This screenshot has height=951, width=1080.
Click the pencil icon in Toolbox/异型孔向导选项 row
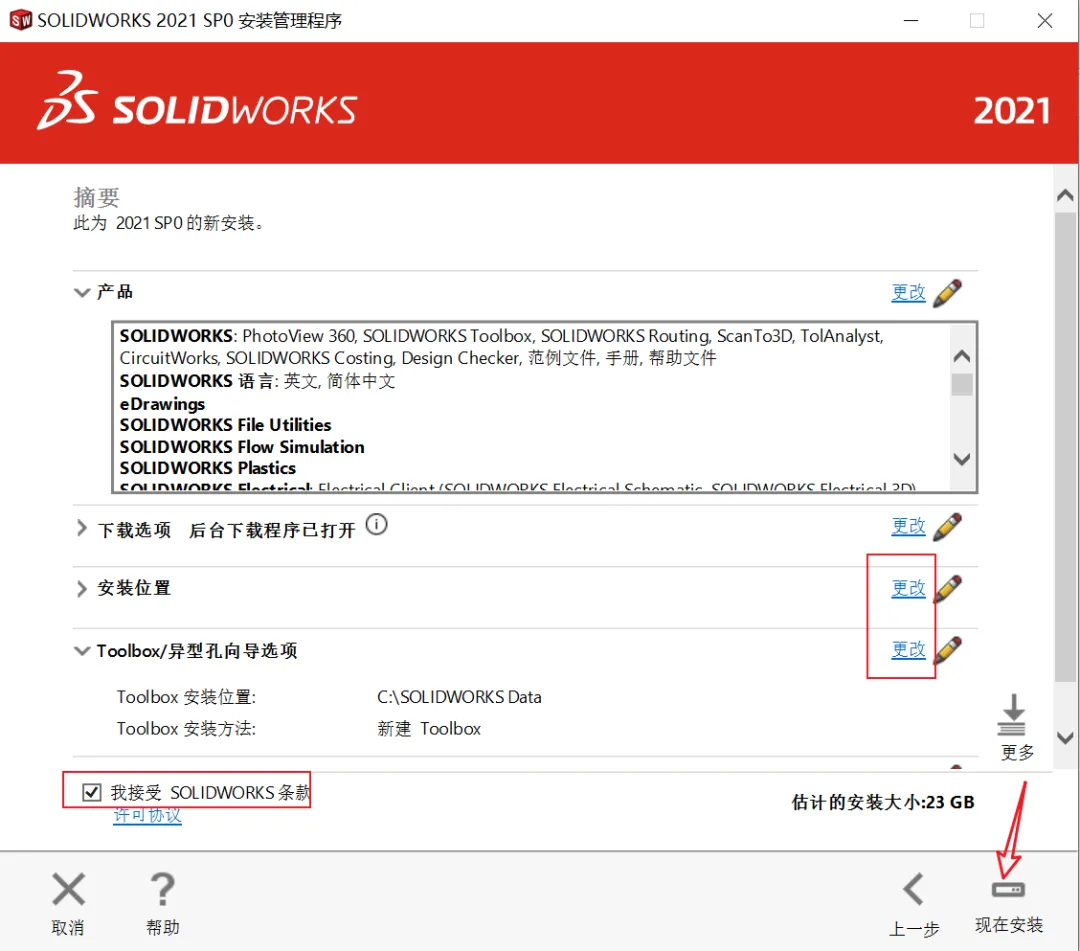coord(948,650)
